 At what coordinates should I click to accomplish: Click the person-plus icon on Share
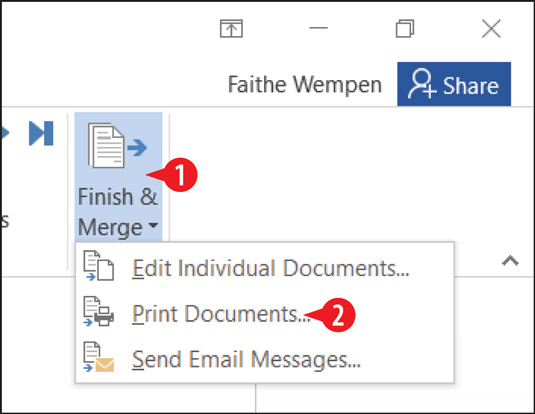click(422, 84)
